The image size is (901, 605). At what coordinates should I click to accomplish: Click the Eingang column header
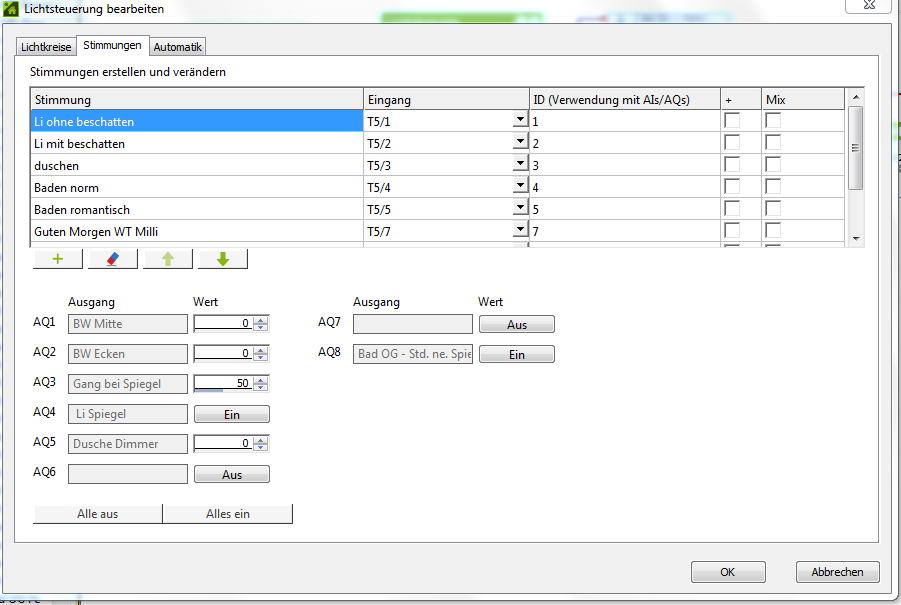[446, 99]
